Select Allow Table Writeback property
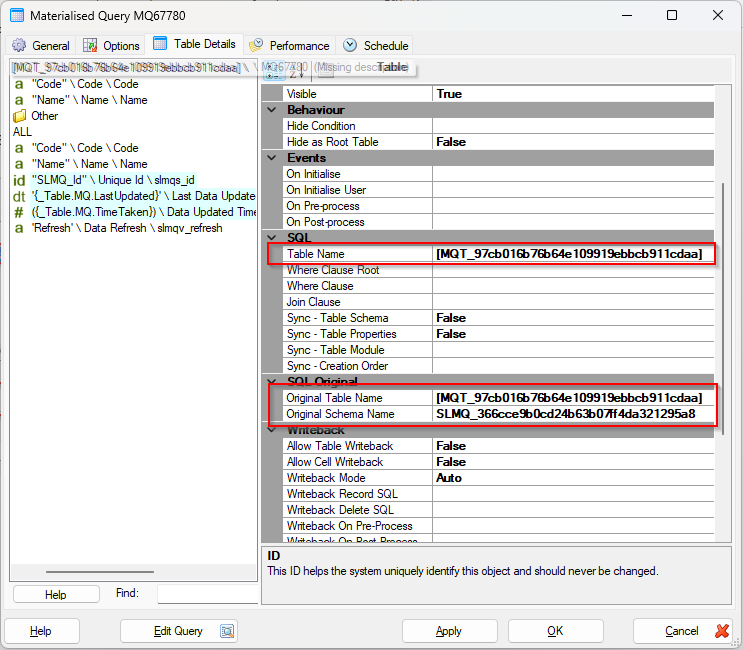Viewport: 743px width, 650px height. pos(499,446)
